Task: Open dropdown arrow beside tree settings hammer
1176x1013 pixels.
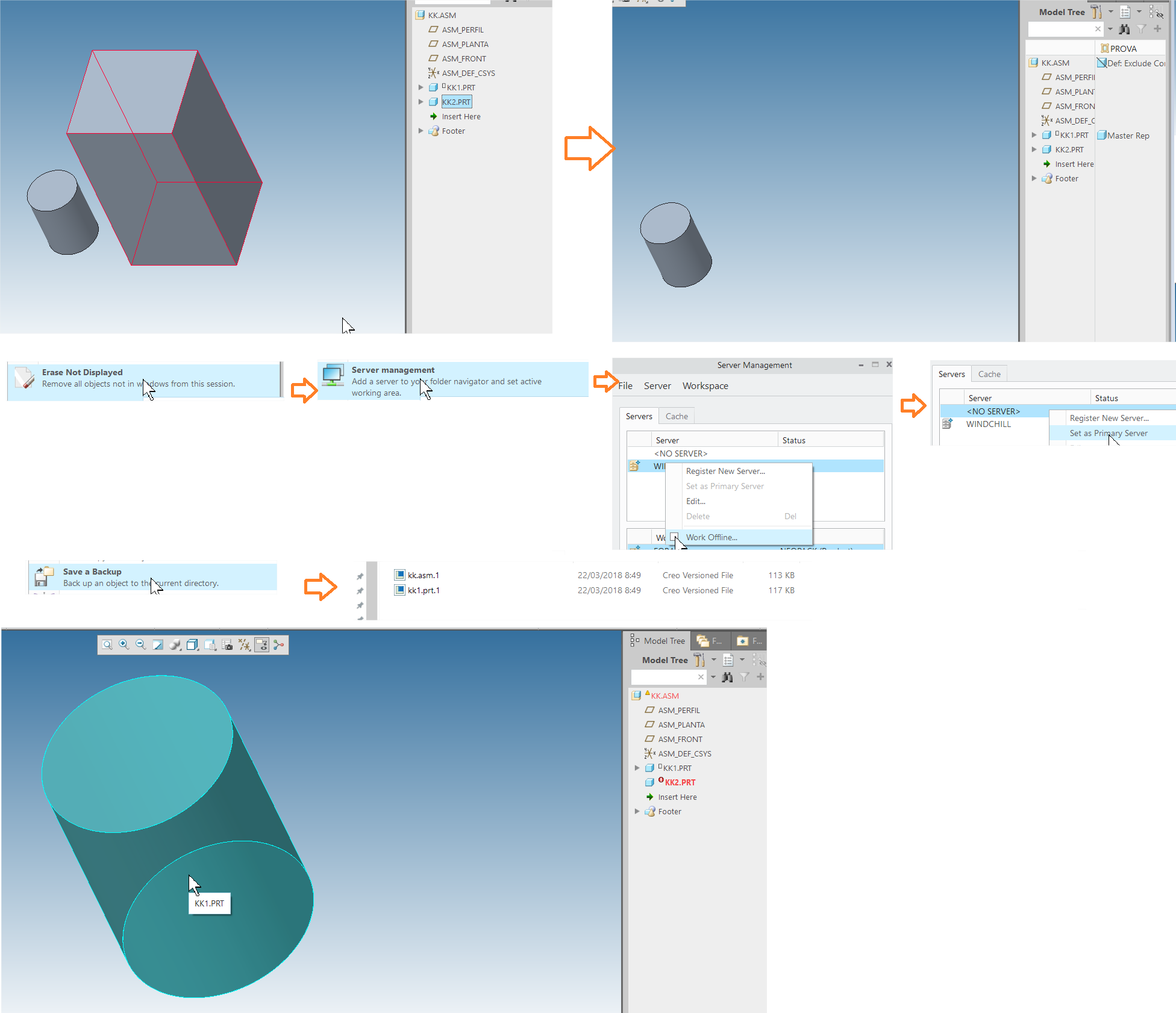Action: tap(714, 660)
